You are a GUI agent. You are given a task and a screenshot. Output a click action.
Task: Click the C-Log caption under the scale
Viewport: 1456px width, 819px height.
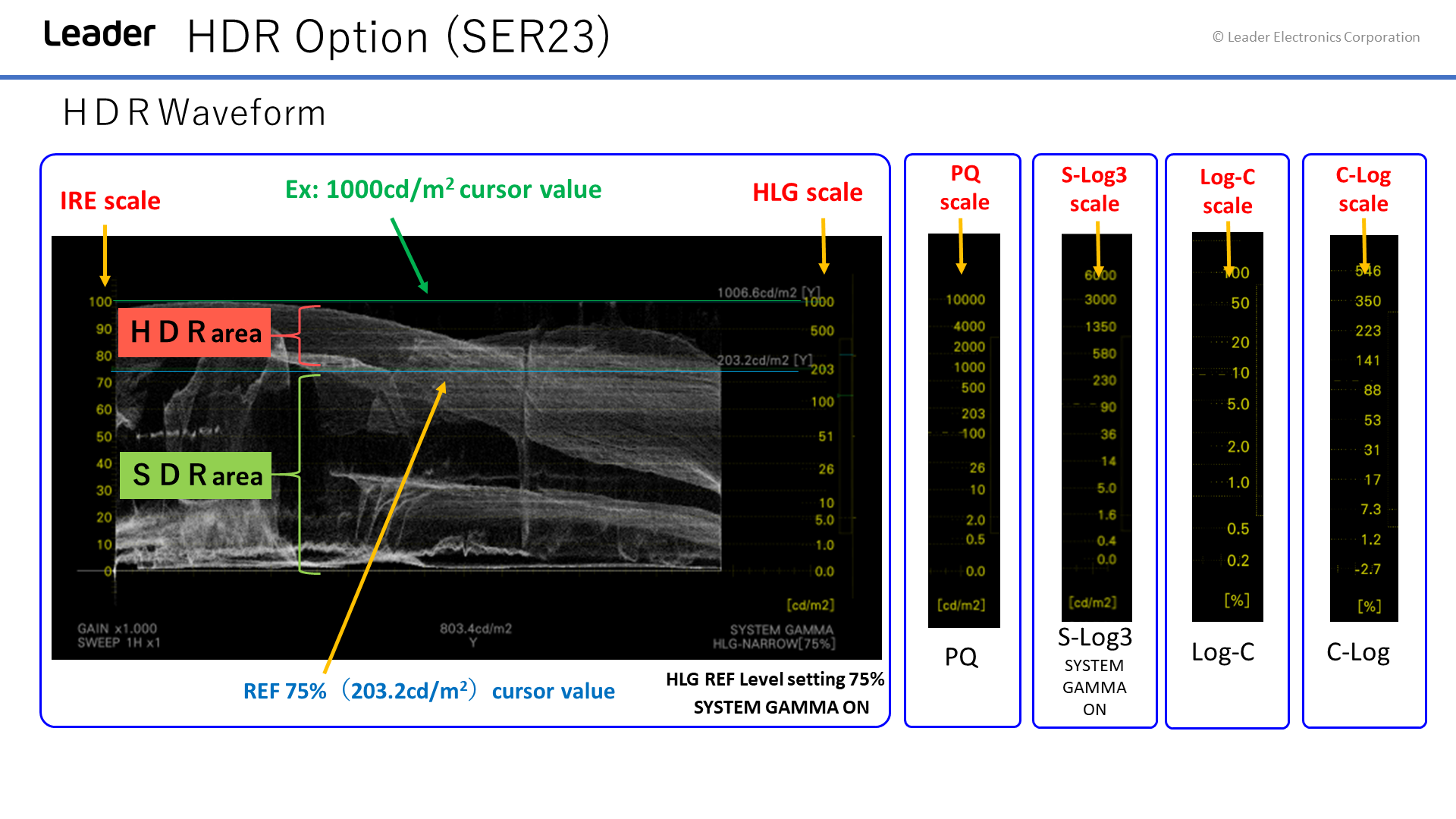pyautogui.click(x=1357, y=652)
